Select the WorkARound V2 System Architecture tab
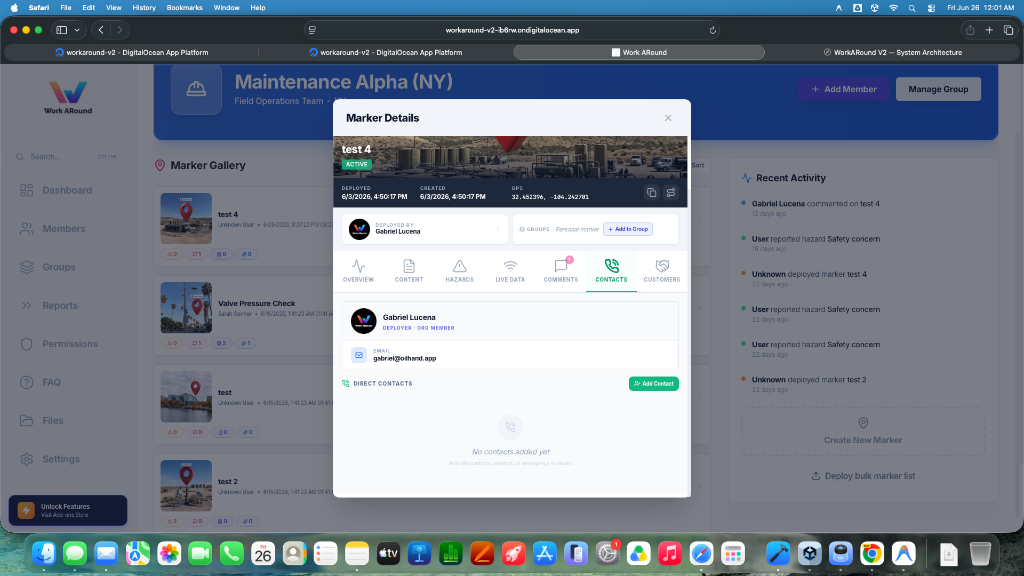Image resolution: width=1024 pixels, height=576 pixels. (892, 52)
